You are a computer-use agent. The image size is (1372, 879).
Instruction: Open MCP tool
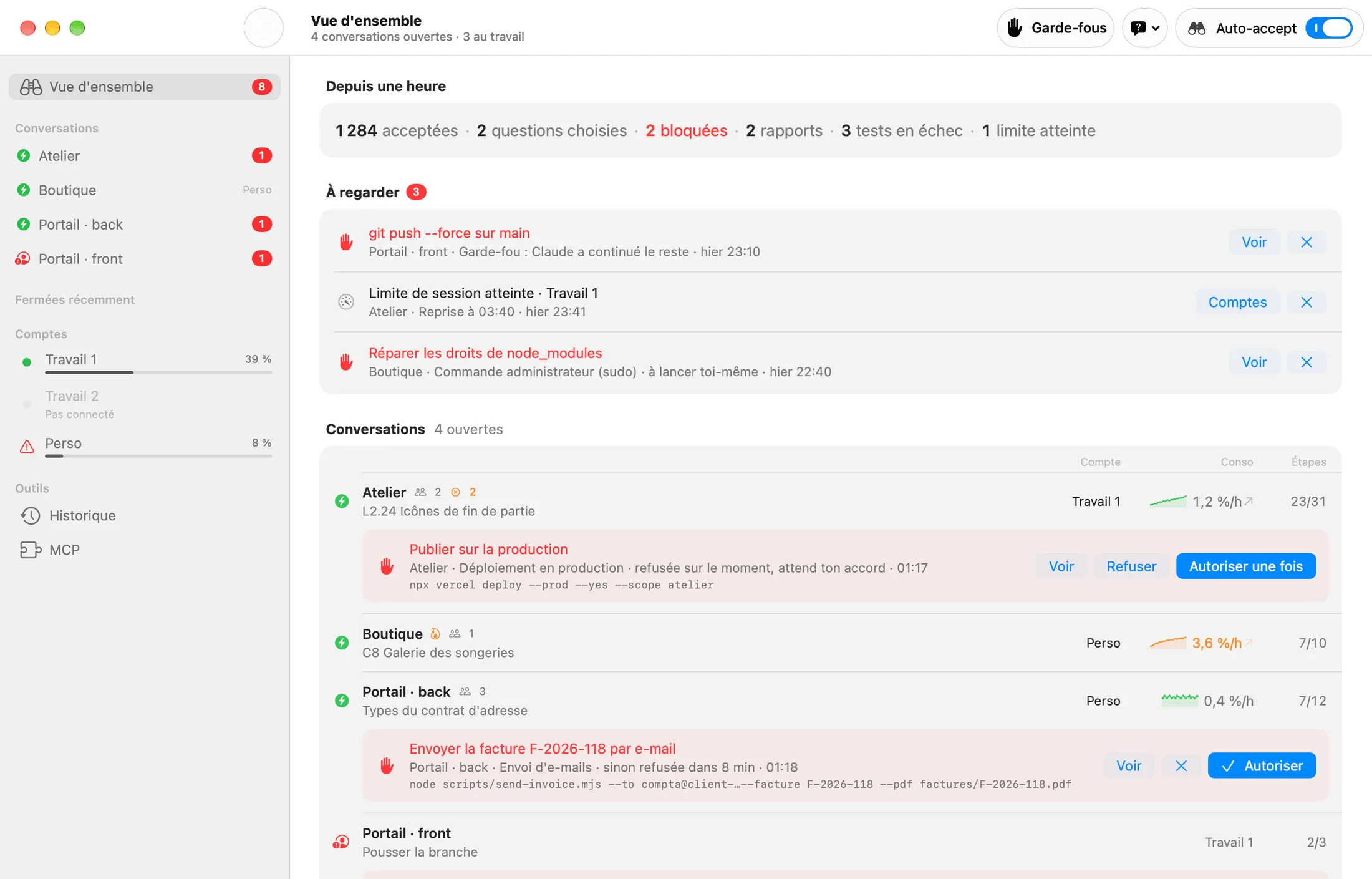coord(145,550)
